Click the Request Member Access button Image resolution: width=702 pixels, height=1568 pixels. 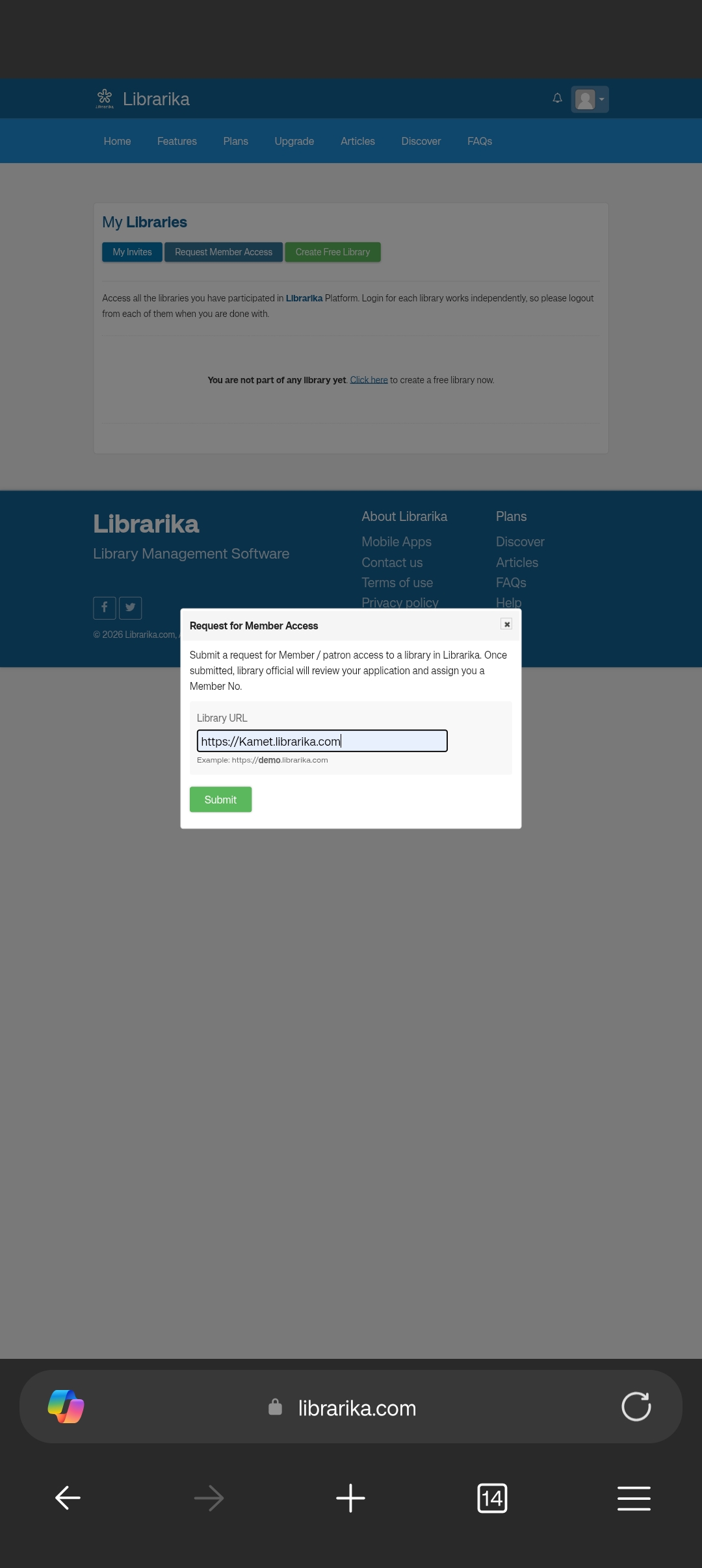(224, 252)
